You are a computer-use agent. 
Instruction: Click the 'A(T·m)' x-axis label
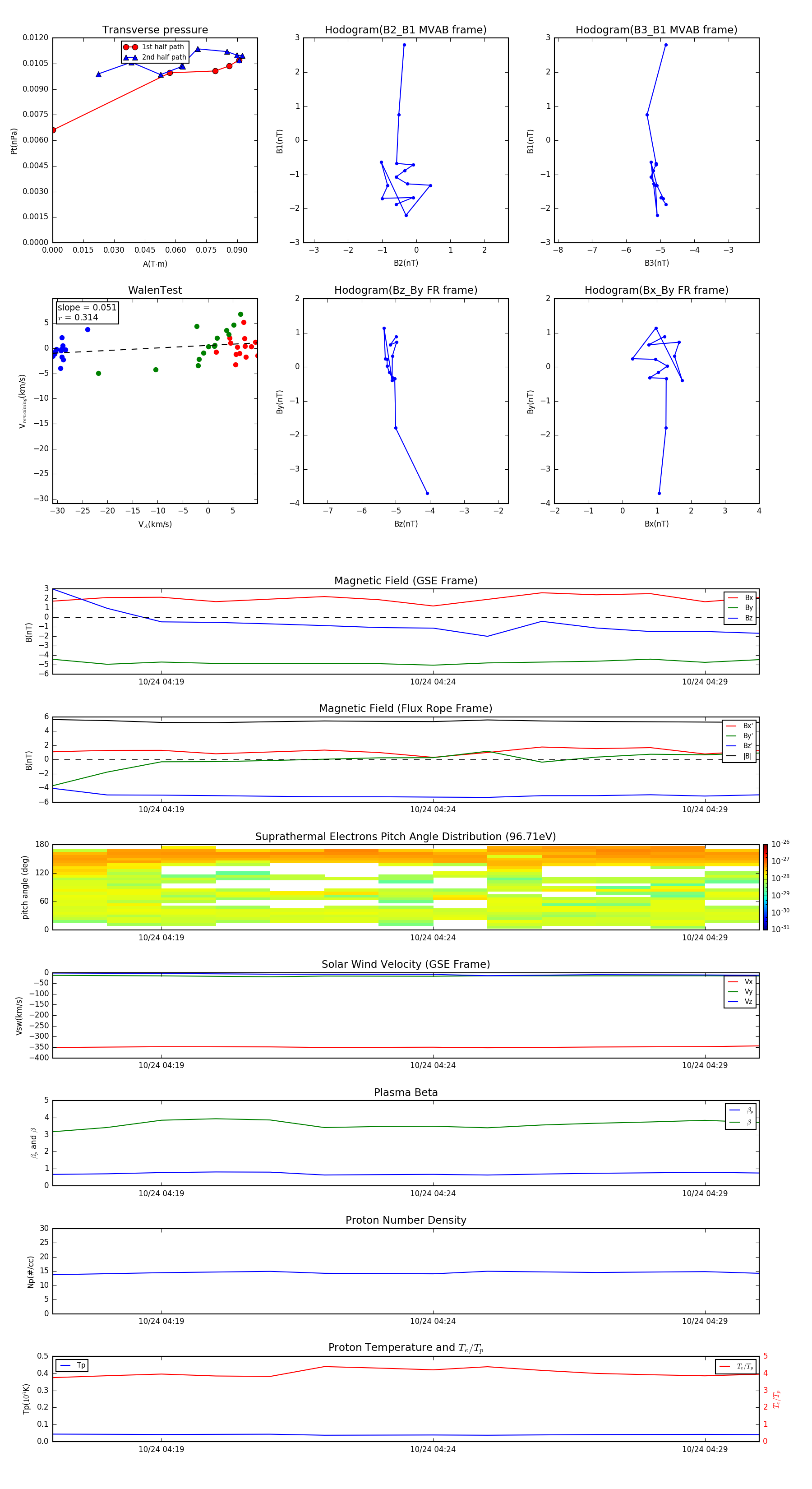click(x=155, y=264)
